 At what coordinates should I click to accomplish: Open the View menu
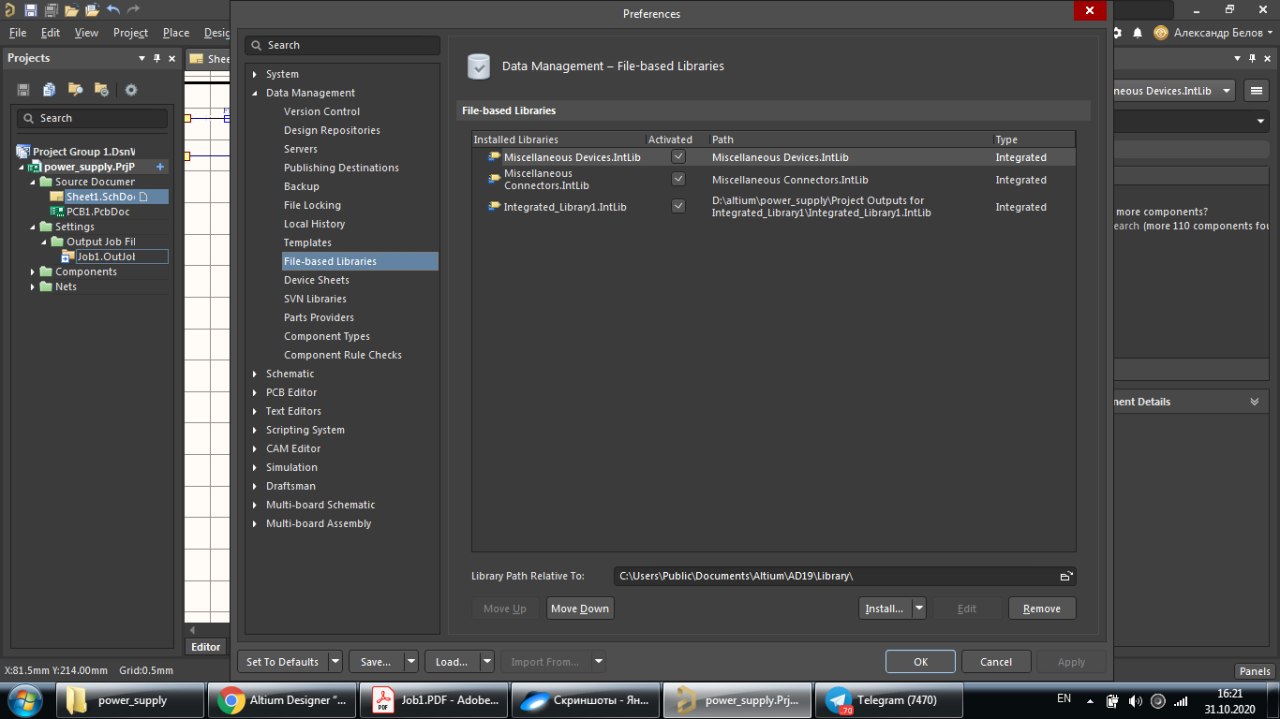coord(87,33)
